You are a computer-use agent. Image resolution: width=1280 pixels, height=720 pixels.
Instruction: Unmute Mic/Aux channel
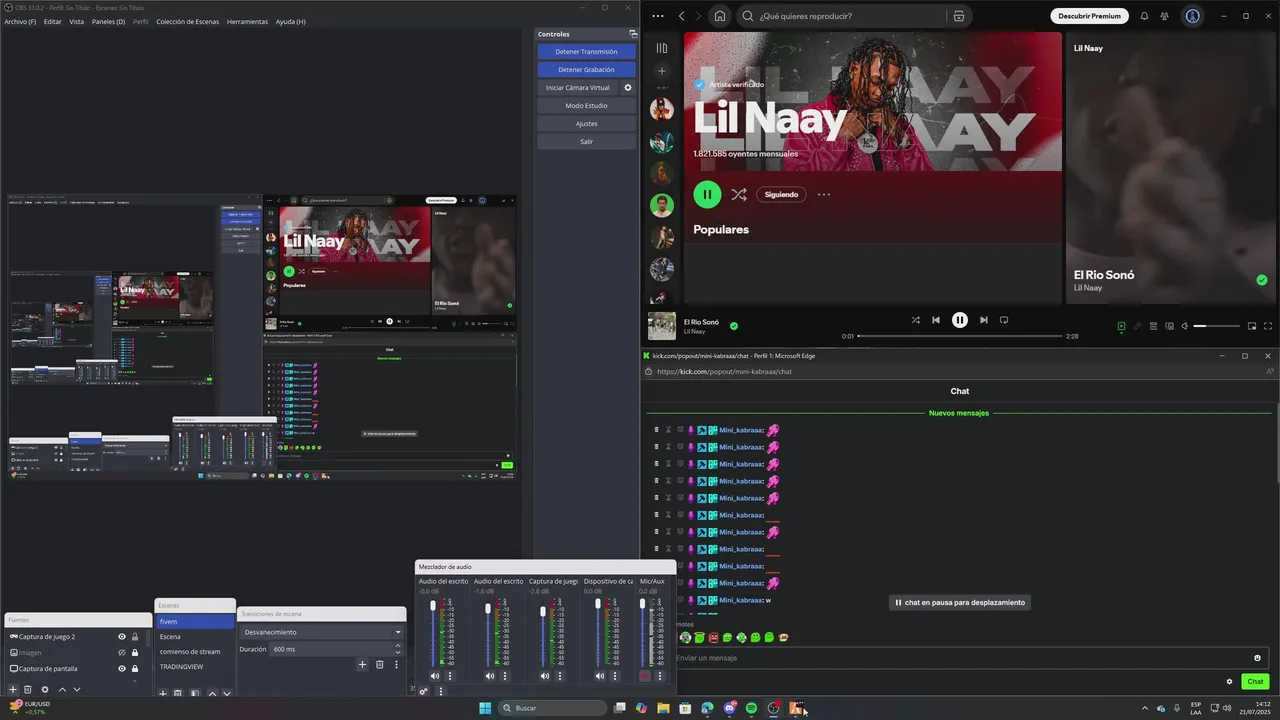coord(645,676)
